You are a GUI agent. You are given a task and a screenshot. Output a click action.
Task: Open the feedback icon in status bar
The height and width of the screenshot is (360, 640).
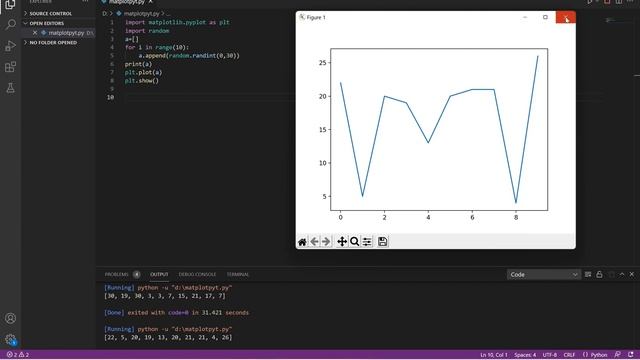[617, 355]
